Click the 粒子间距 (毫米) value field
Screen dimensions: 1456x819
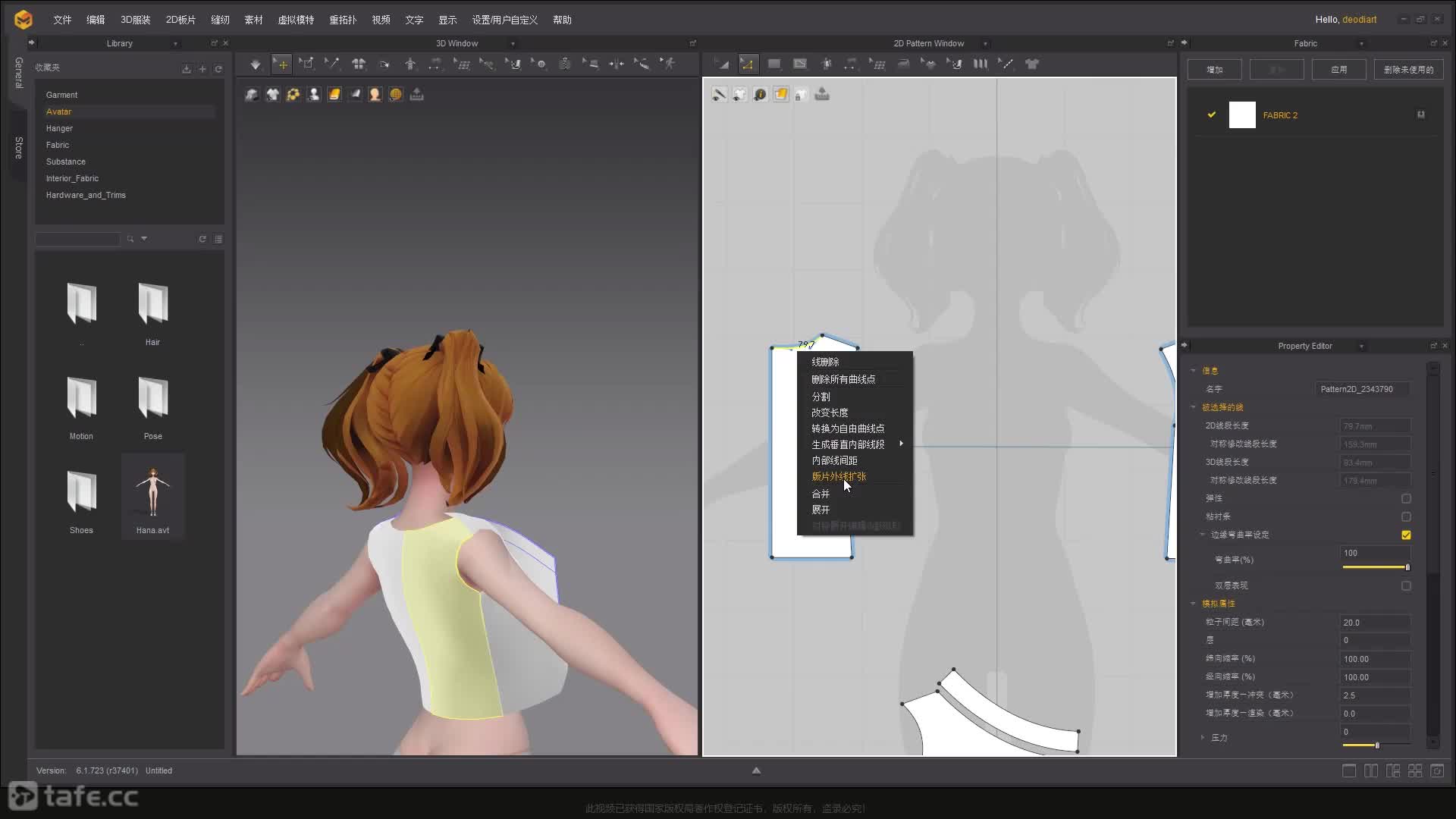pos(1375,623)
